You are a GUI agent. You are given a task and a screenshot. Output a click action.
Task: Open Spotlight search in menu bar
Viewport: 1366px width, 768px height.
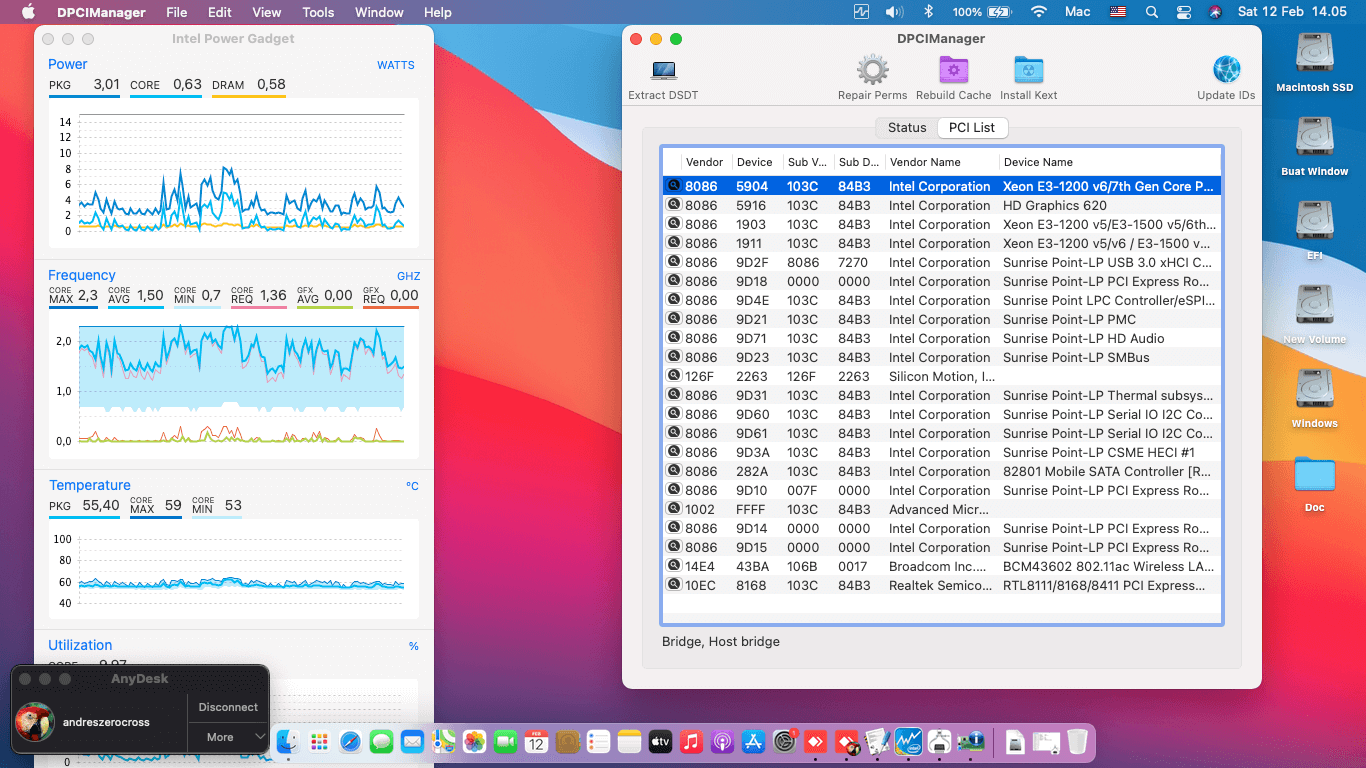click(x=1152, y=12)
